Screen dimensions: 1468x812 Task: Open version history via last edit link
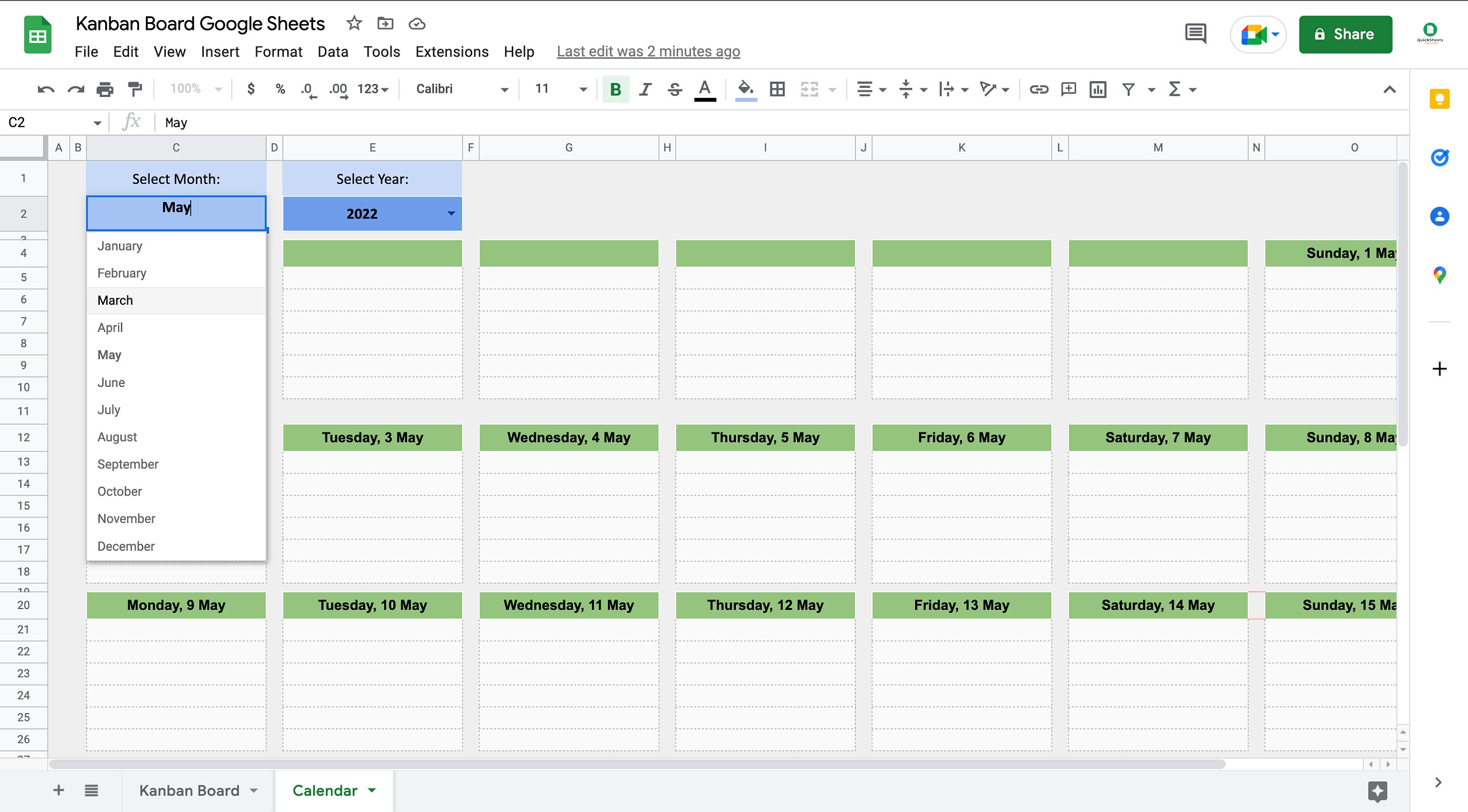(648, 51)
